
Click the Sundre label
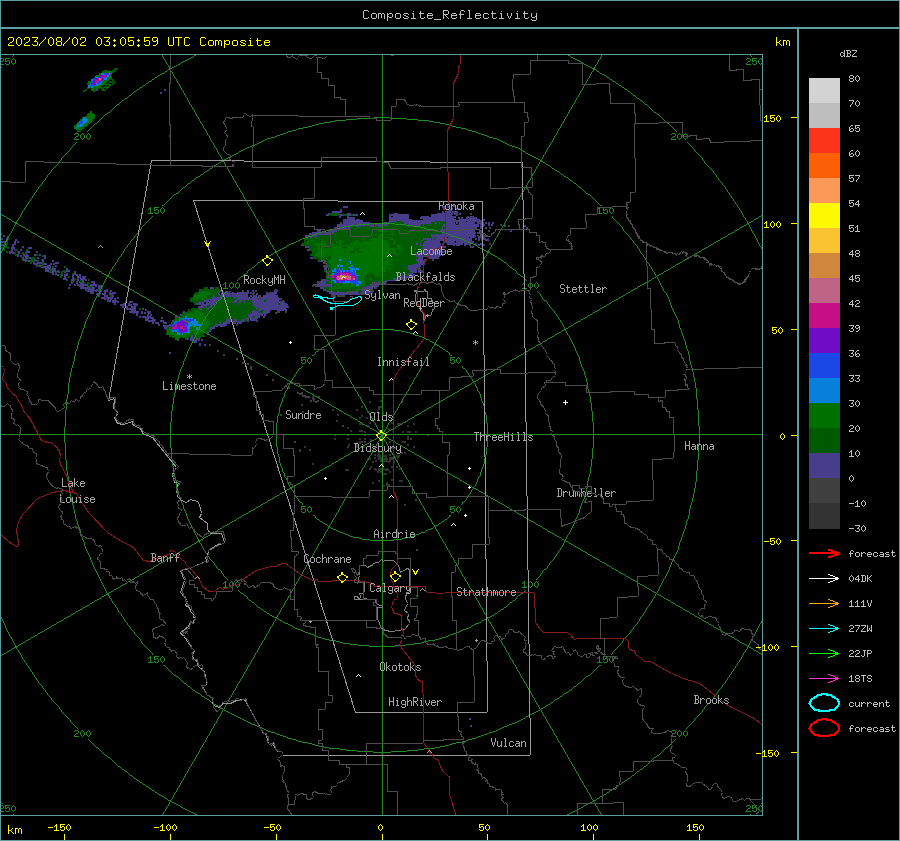click(x=303, y=414)
